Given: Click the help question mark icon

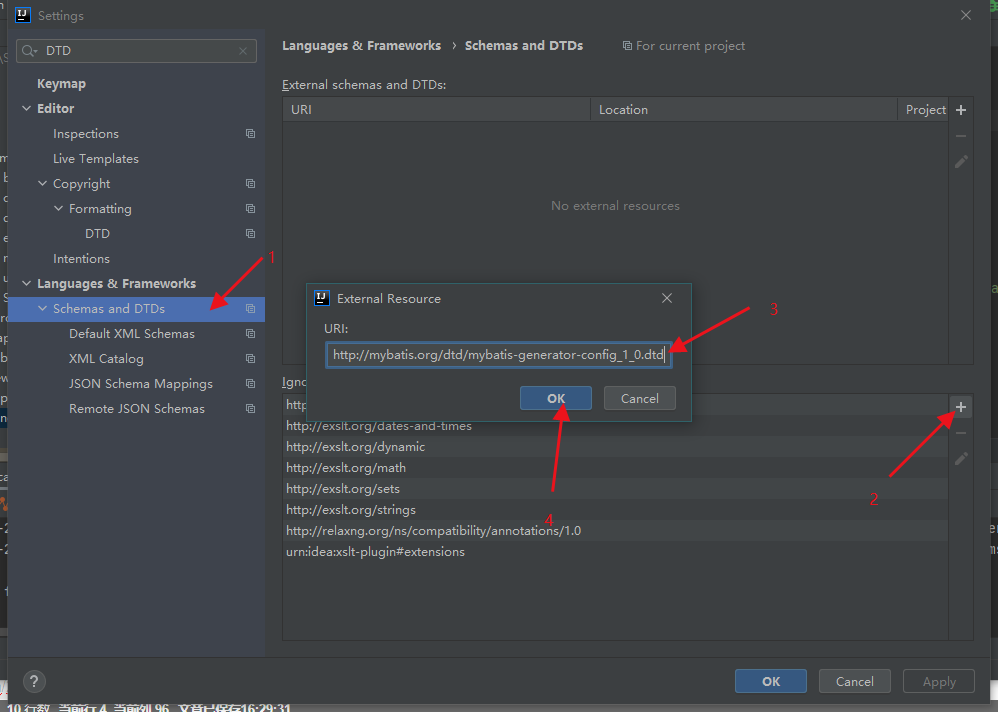Looking at the screenshot, I should (x=33, y=681).
